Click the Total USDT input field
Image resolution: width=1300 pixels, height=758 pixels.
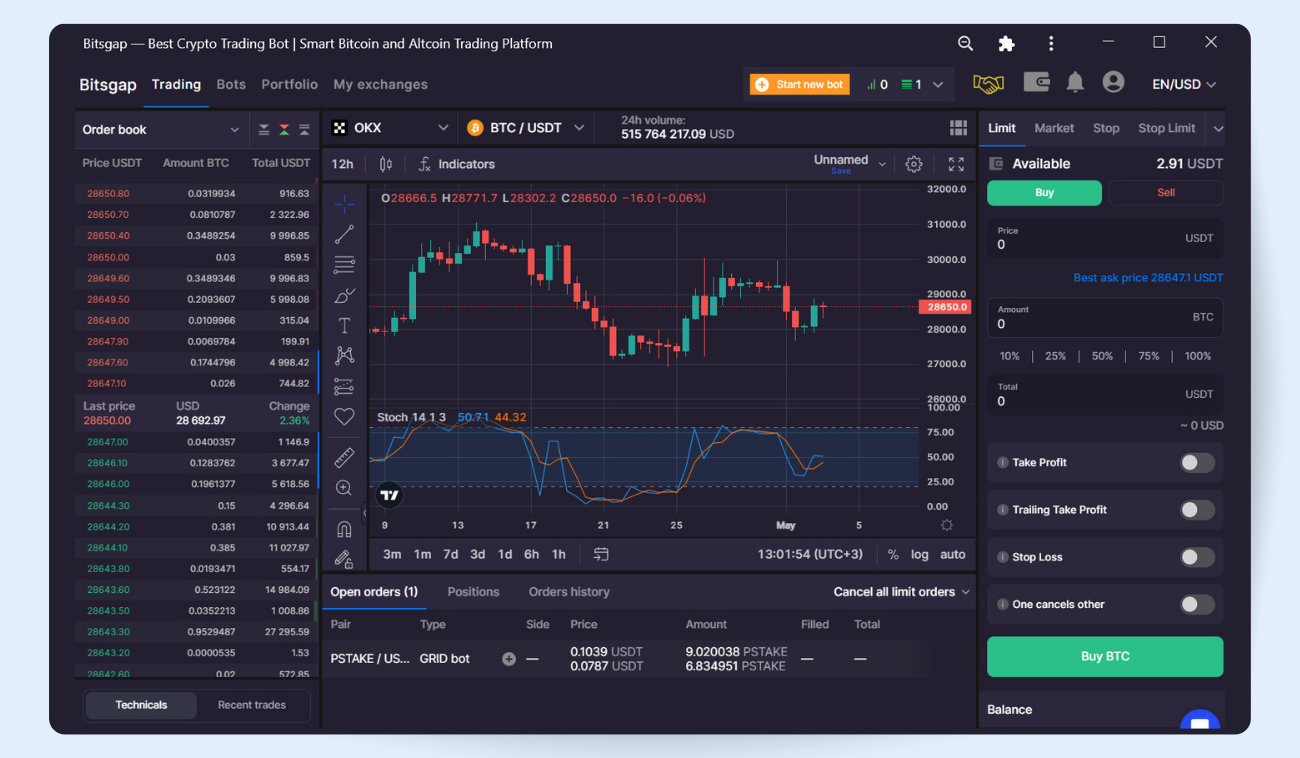(1105, 394)
